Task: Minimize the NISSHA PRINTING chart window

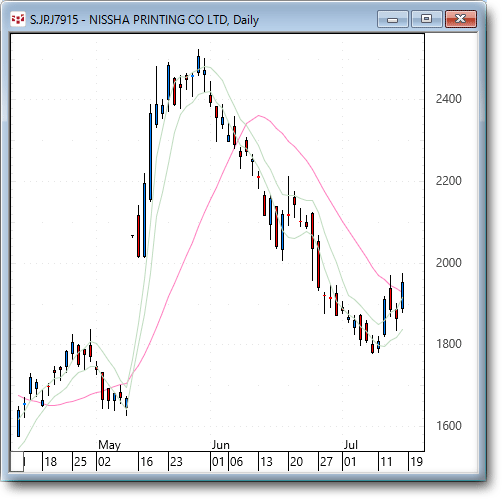Action: [393, 19]
